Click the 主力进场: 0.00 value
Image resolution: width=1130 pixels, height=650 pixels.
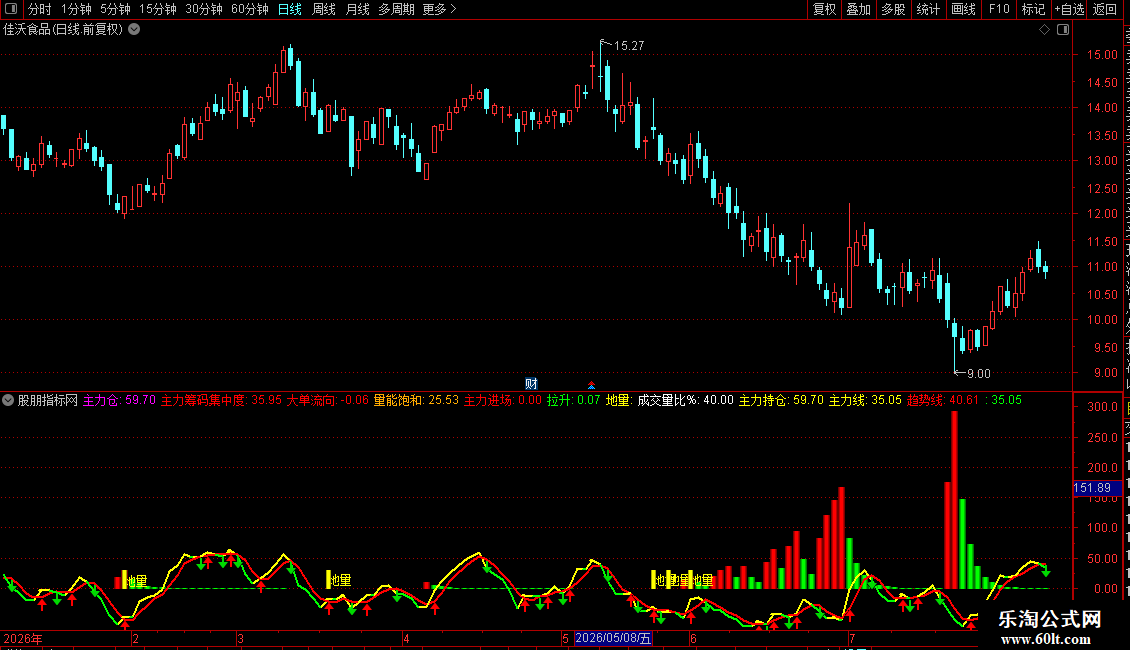(502, 400)
